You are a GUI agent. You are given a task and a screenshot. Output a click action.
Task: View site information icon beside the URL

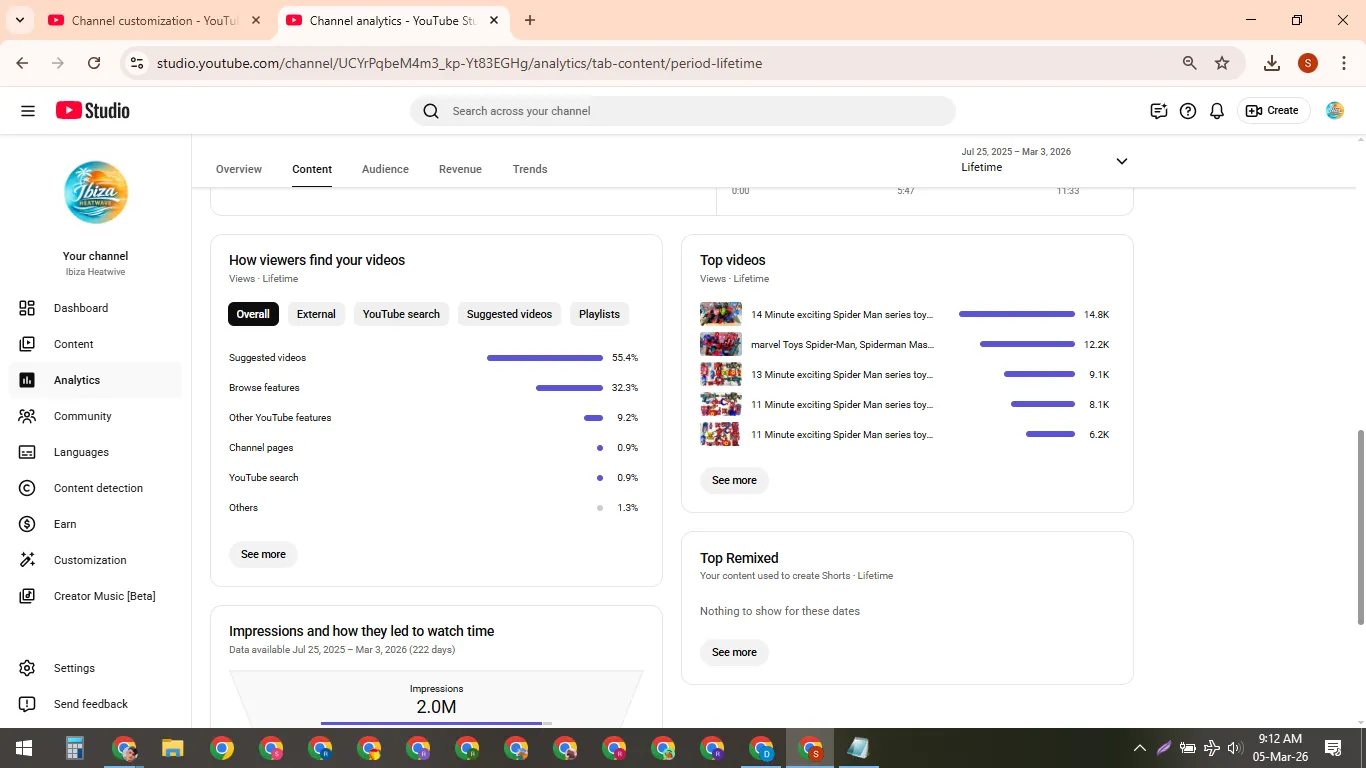(x=138, y=63)
